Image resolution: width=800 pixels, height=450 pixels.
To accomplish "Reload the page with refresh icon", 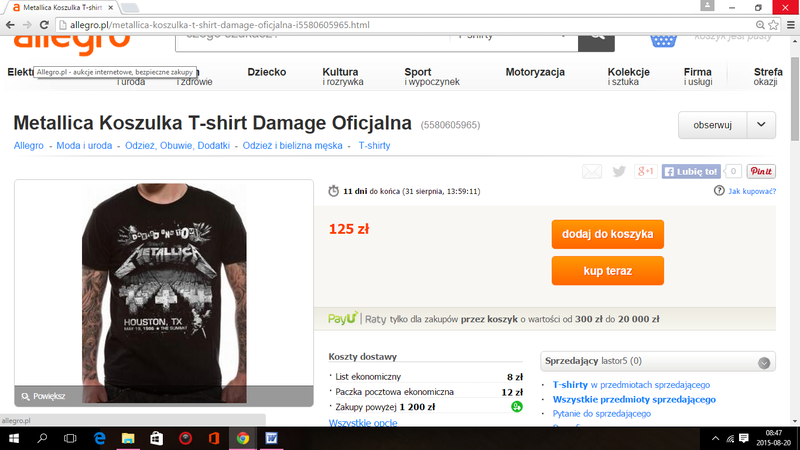I will pos(44,25).
